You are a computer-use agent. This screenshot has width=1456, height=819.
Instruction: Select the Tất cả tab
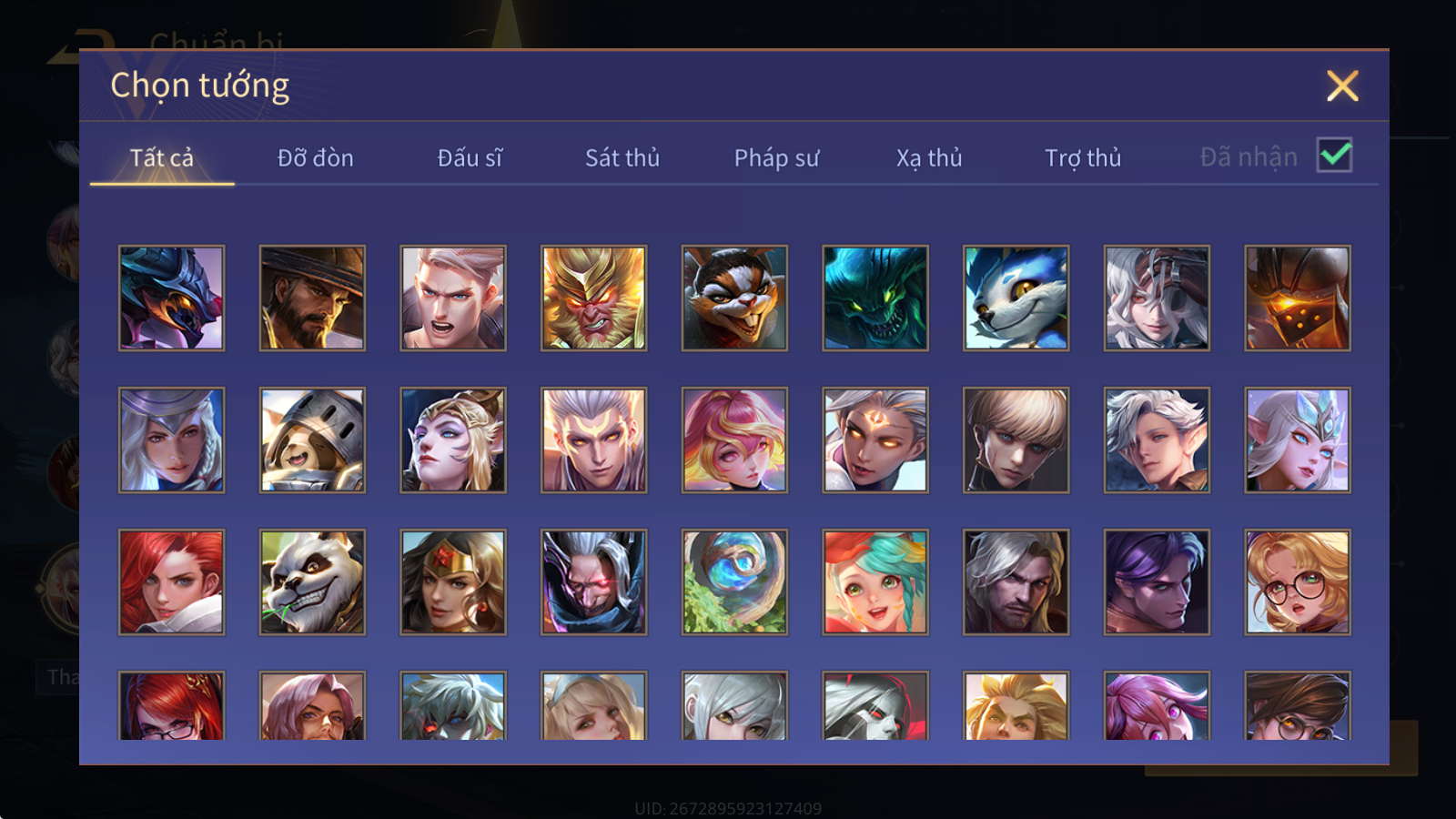162,157
